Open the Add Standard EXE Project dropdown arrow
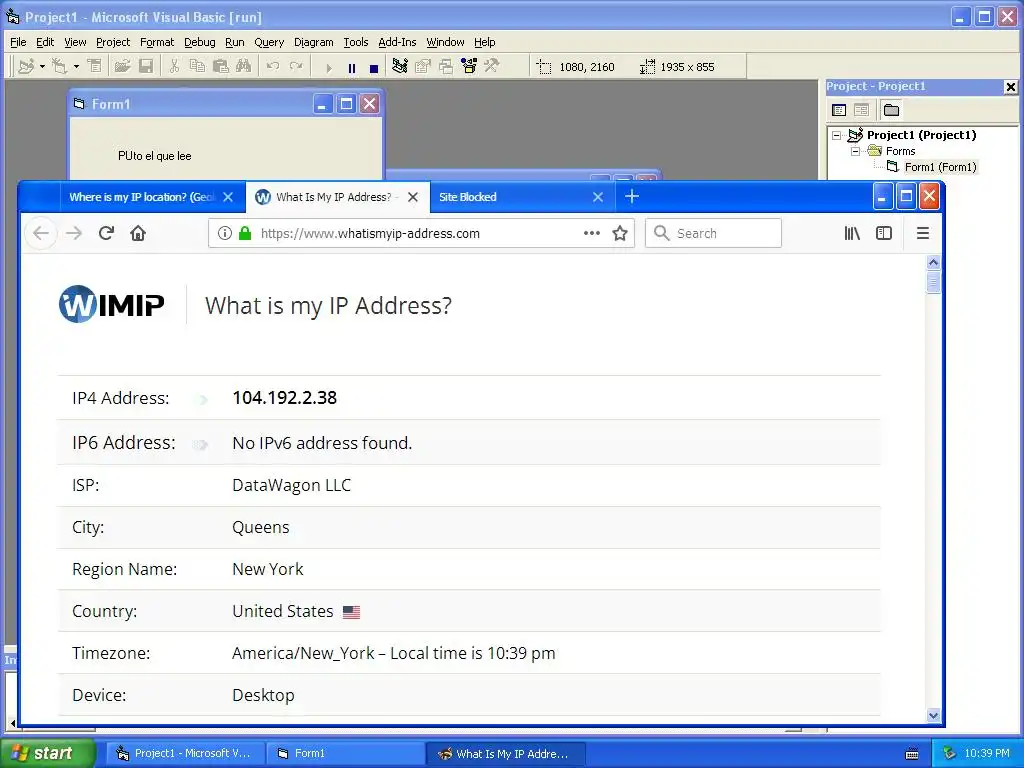The height and width of the screenshot is (768, 1024). [42, 67]
